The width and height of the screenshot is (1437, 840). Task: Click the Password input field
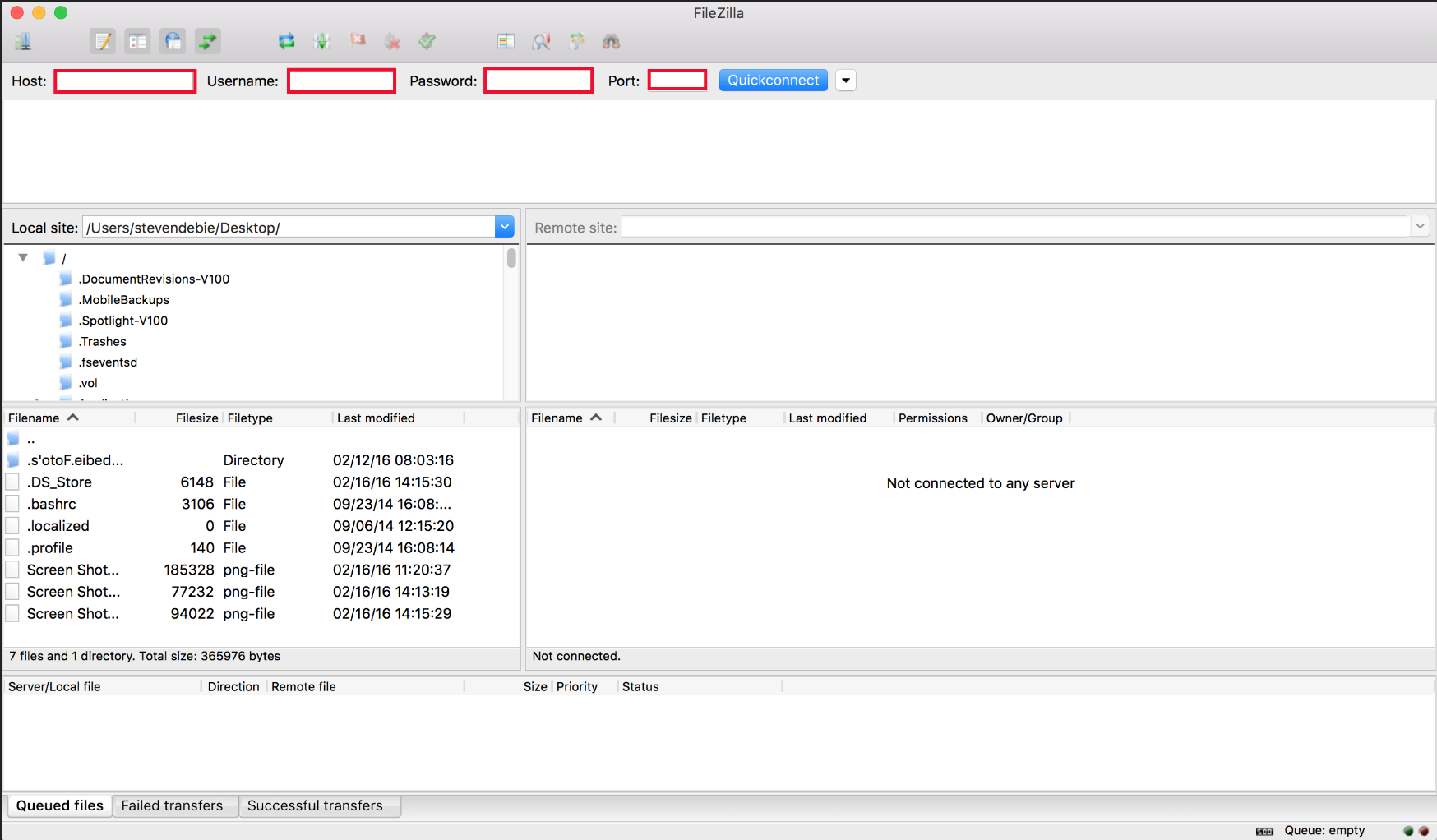[x=538, y=81]
